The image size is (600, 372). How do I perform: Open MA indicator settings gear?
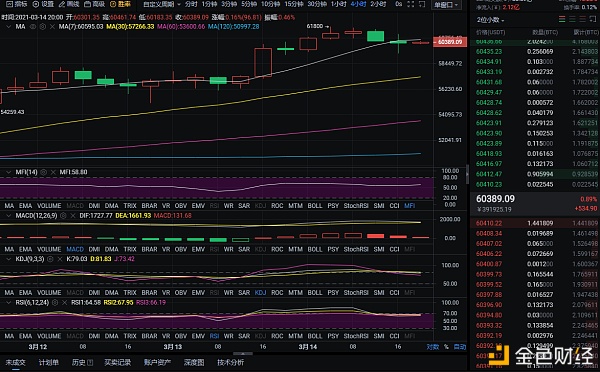(x=43, y=27)
